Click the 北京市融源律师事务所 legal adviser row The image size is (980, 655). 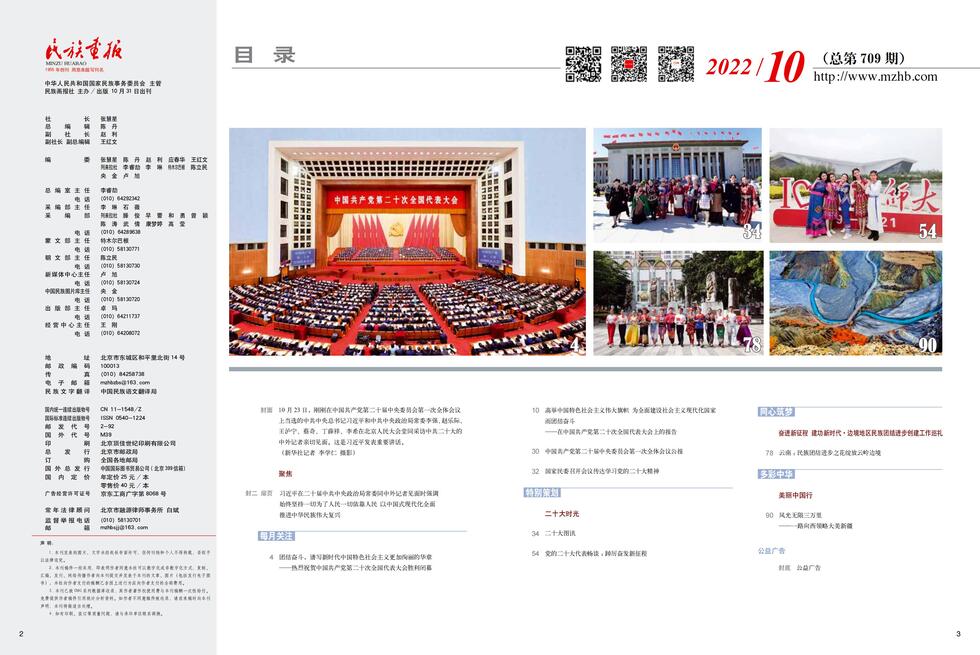tap(112, 511)
